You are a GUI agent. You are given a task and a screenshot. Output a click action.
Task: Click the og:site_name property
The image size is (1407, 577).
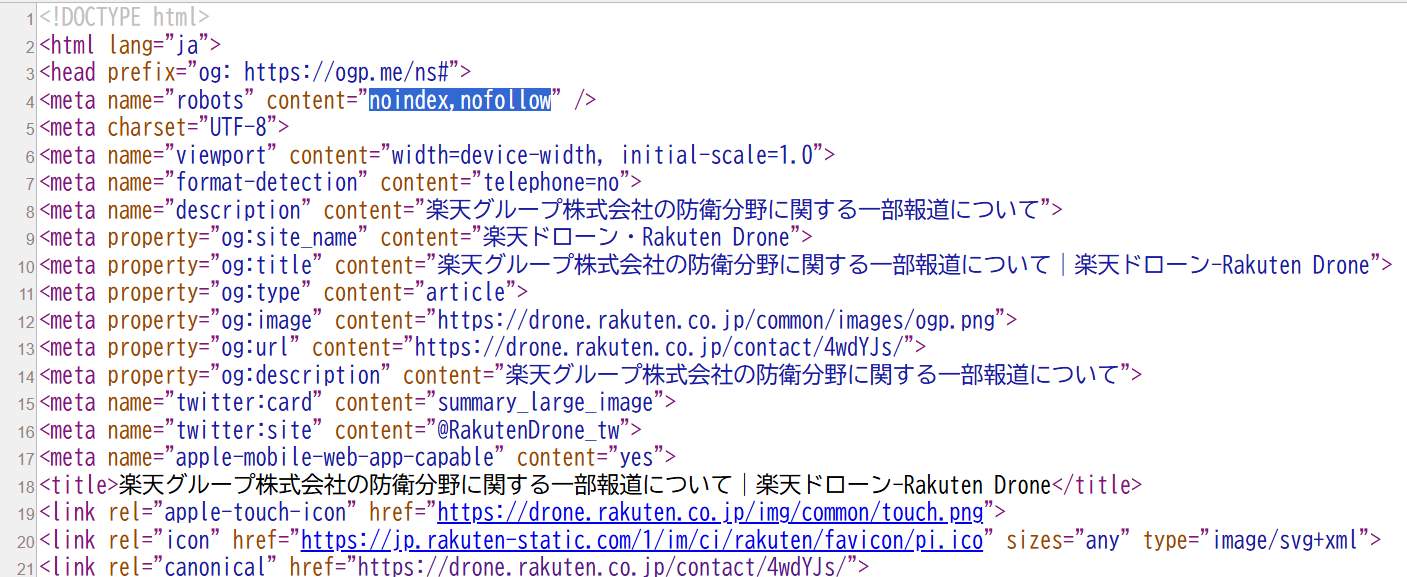click(x=289, y=238)
